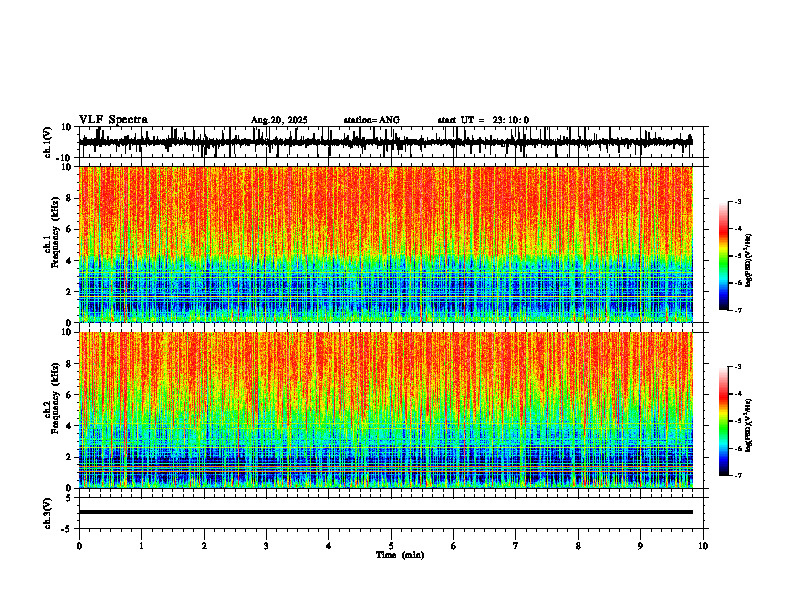This screenshot has width=792, height=612.
Task: Select the ch.1 color bar log(PSD) title
Action: tap(749, 260)
